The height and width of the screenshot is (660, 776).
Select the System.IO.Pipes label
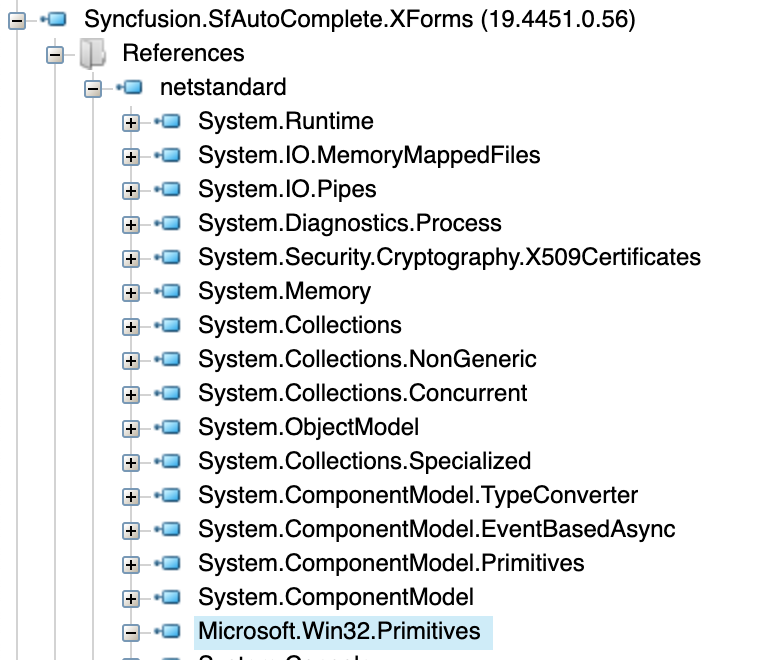point(288,189)
